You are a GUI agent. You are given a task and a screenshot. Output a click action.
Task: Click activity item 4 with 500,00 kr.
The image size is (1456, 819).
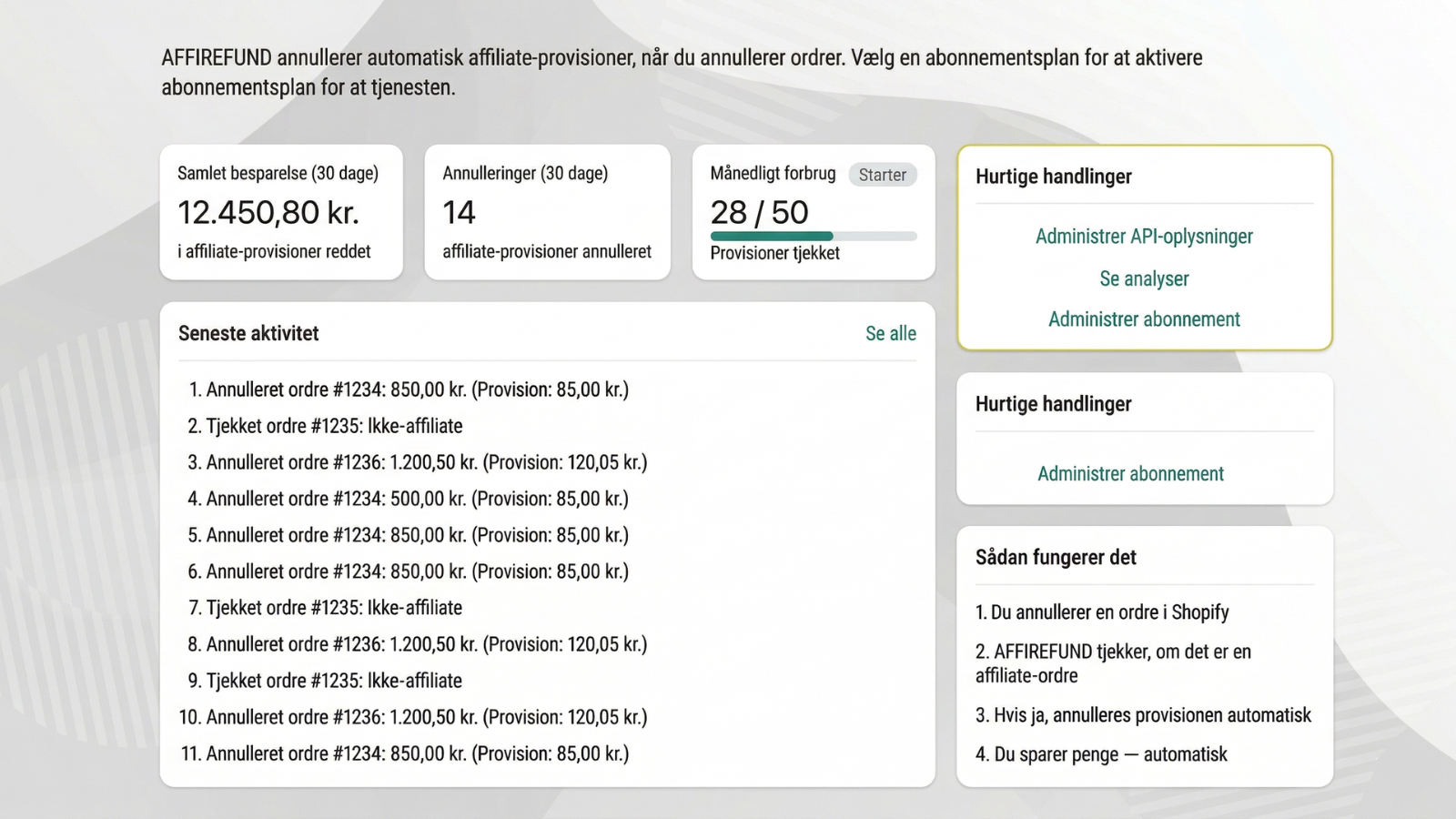point(408,499)
